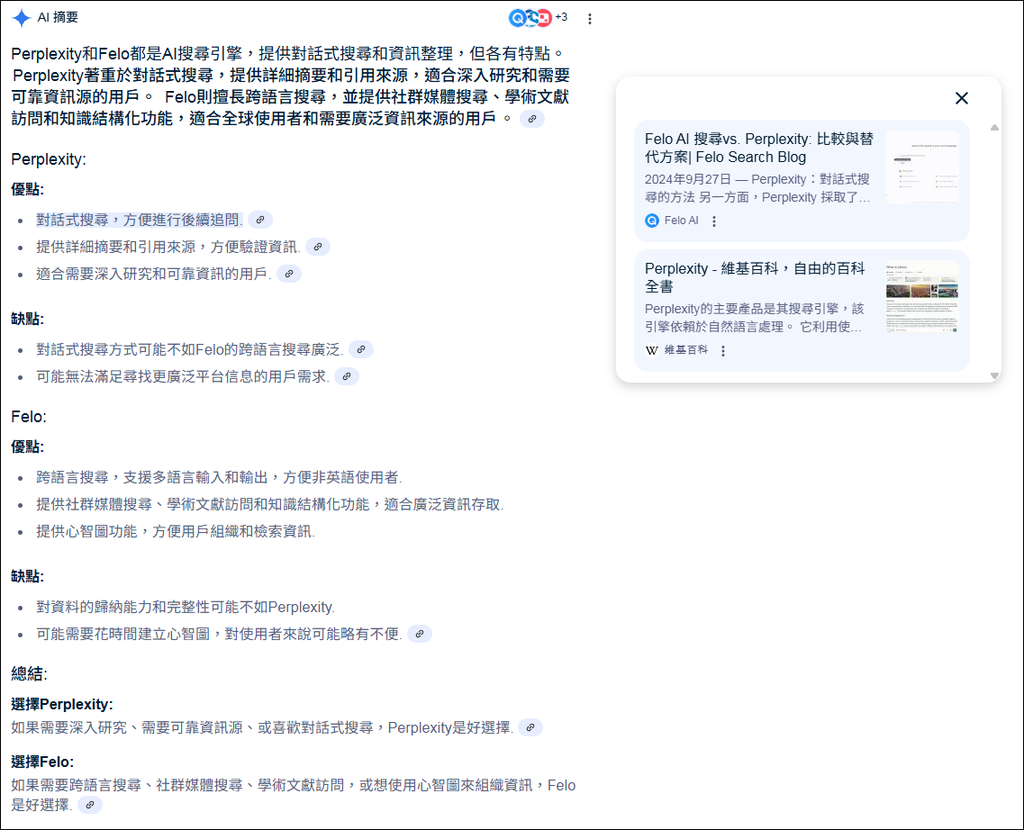
Task: Click the 選擇Felo: subheading
Action: (x=42, y=761)
